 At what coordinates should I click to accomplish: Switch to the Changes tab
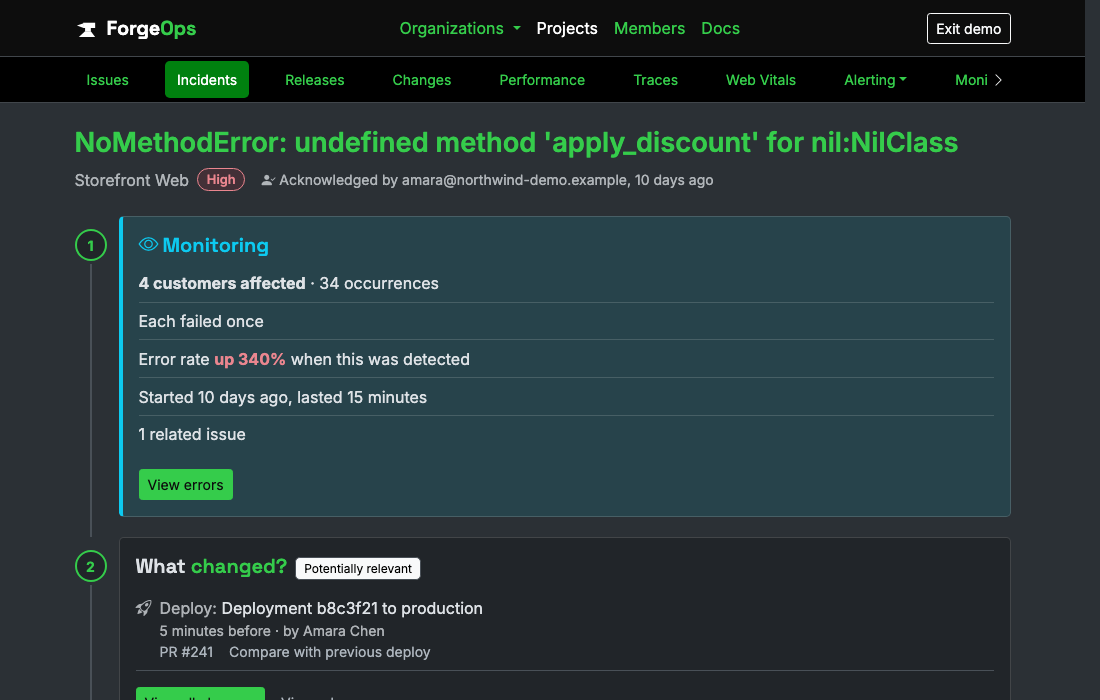click(x=422, y=80)
